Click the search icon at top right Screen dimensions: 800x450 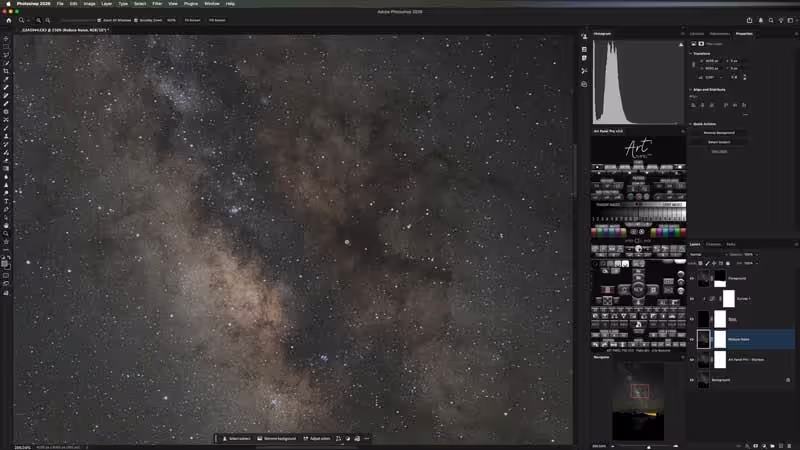(771, 20)
